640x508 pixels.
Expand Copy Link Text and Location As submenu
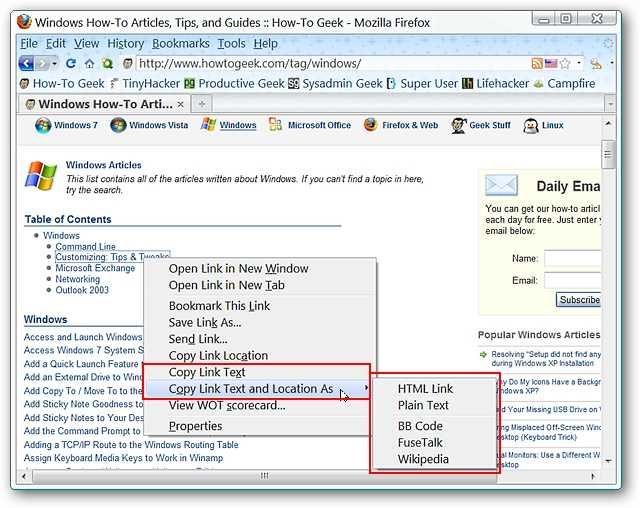tap(260, 389)
